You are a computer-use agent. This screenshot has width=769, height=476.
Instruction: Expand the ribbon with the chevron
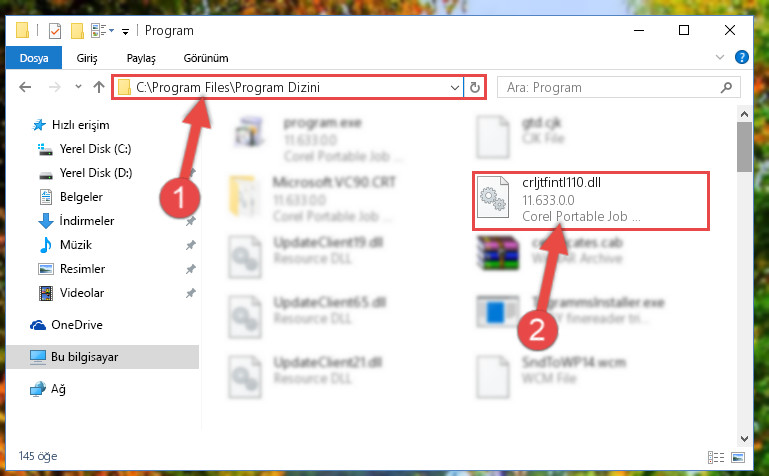(x=719, y=57)
